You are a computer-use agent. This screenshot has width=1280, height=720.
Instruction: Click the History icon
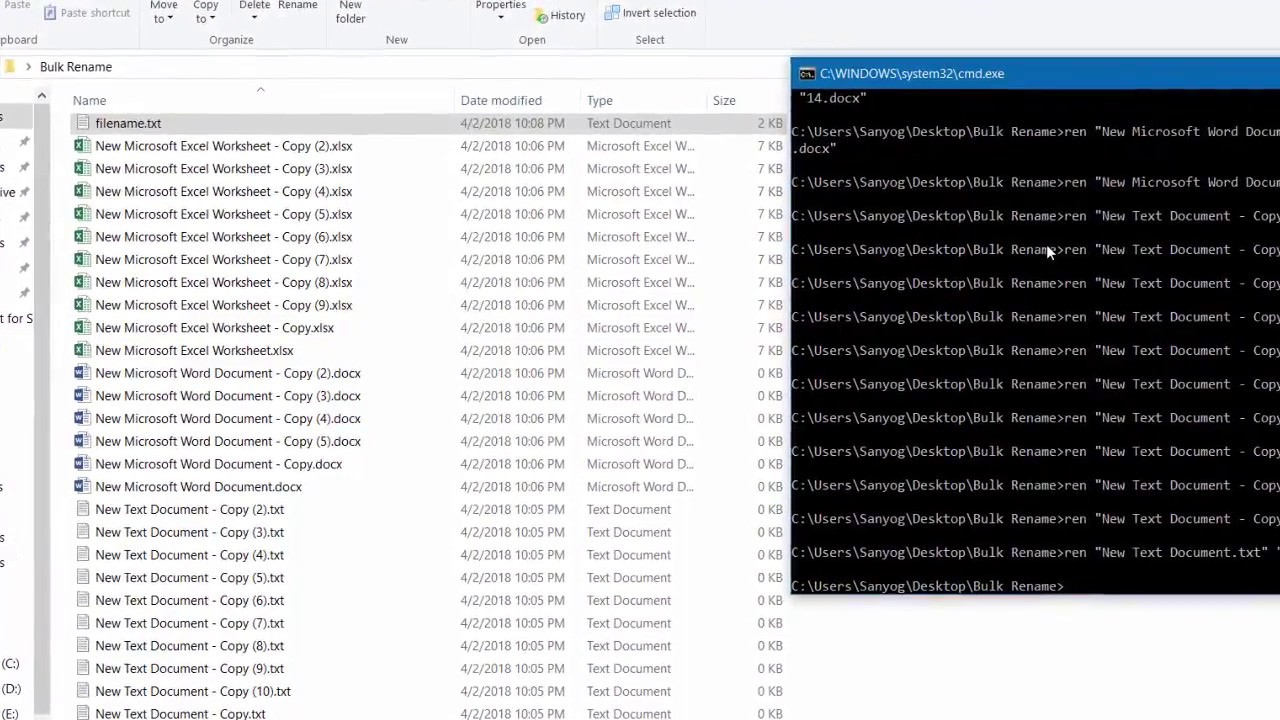(x=541, y=15)
